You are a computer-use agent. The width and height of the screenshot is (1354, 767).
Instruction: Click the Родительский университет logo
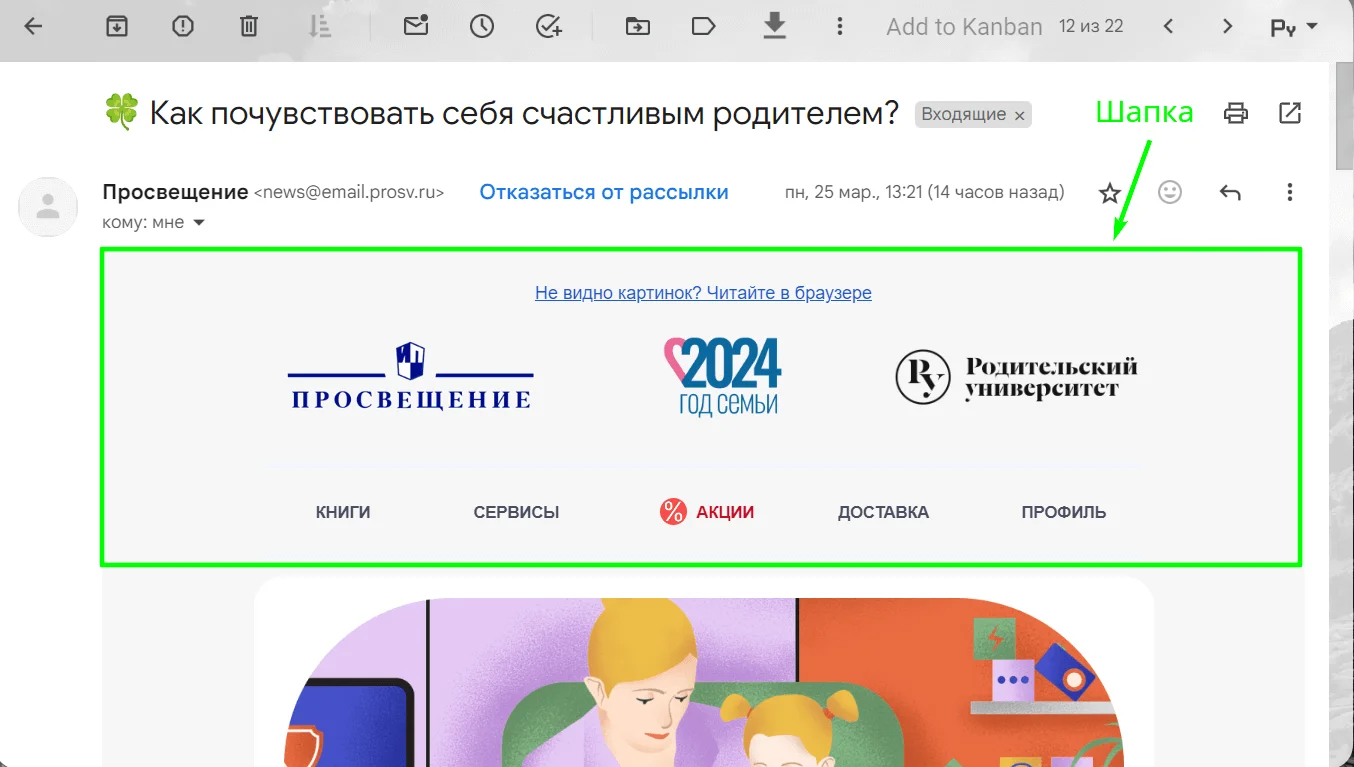(x=1016, y=377)
